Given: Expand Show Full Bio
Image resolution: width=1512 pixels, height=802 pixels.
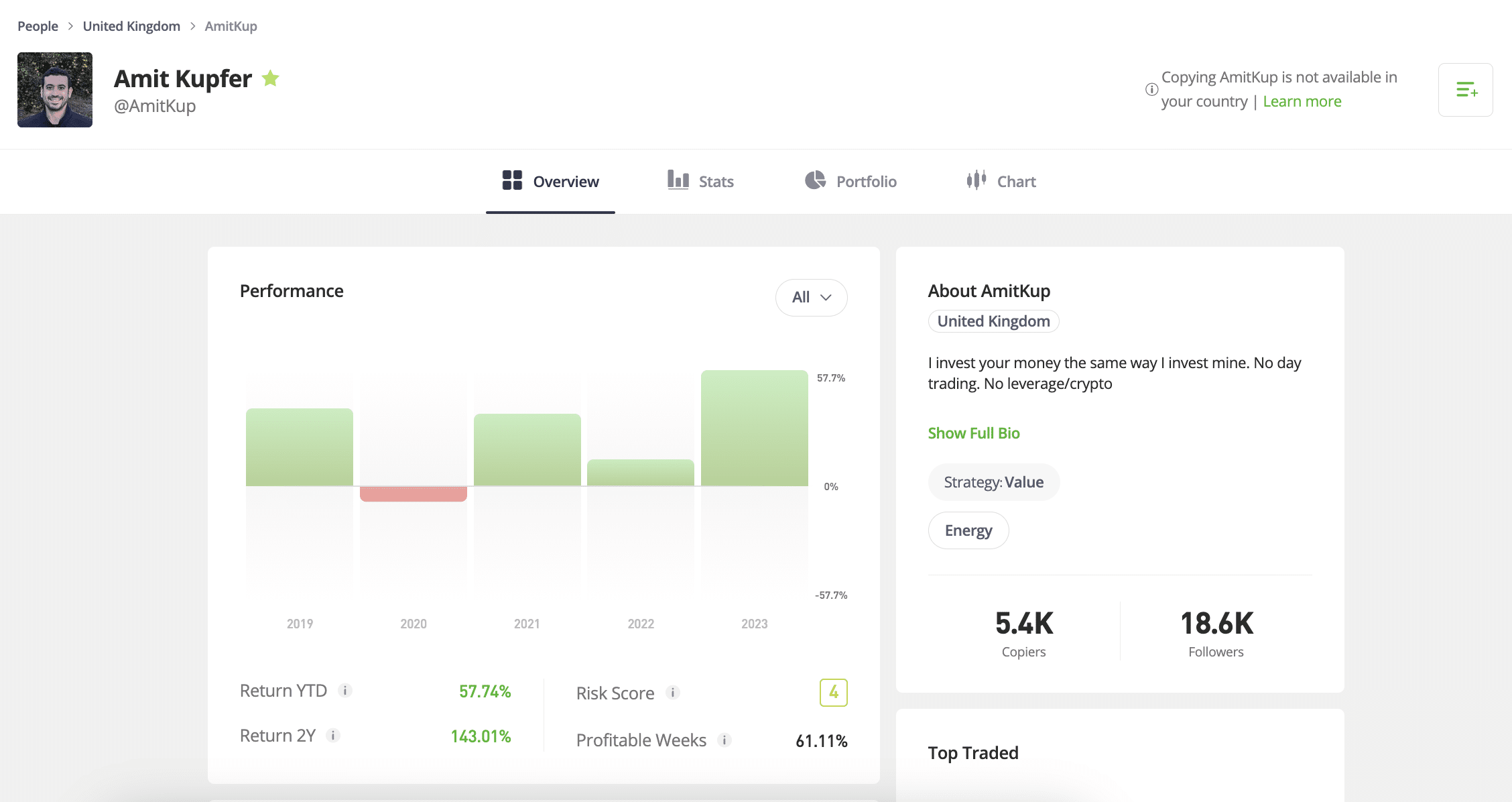Looking at the screenshot, I should click(x=974, y=433).
